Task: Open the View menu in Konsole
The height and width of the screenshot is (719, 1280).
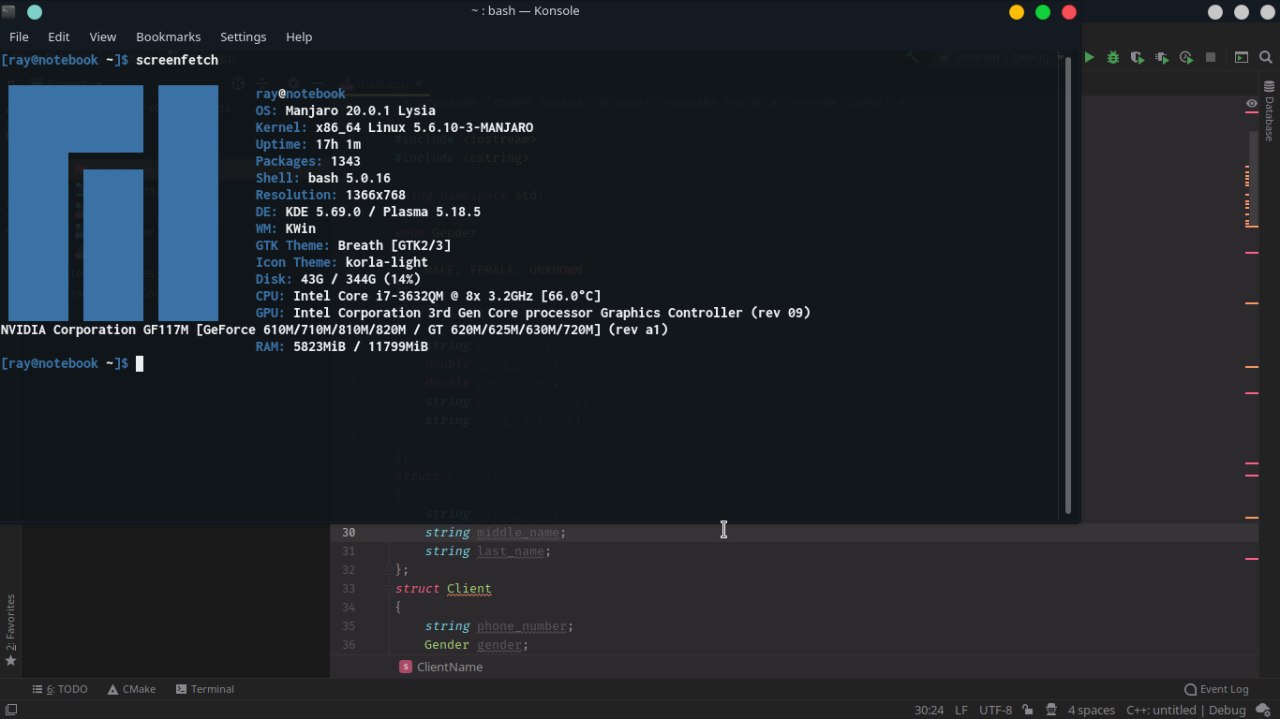Action: (103, 37)
